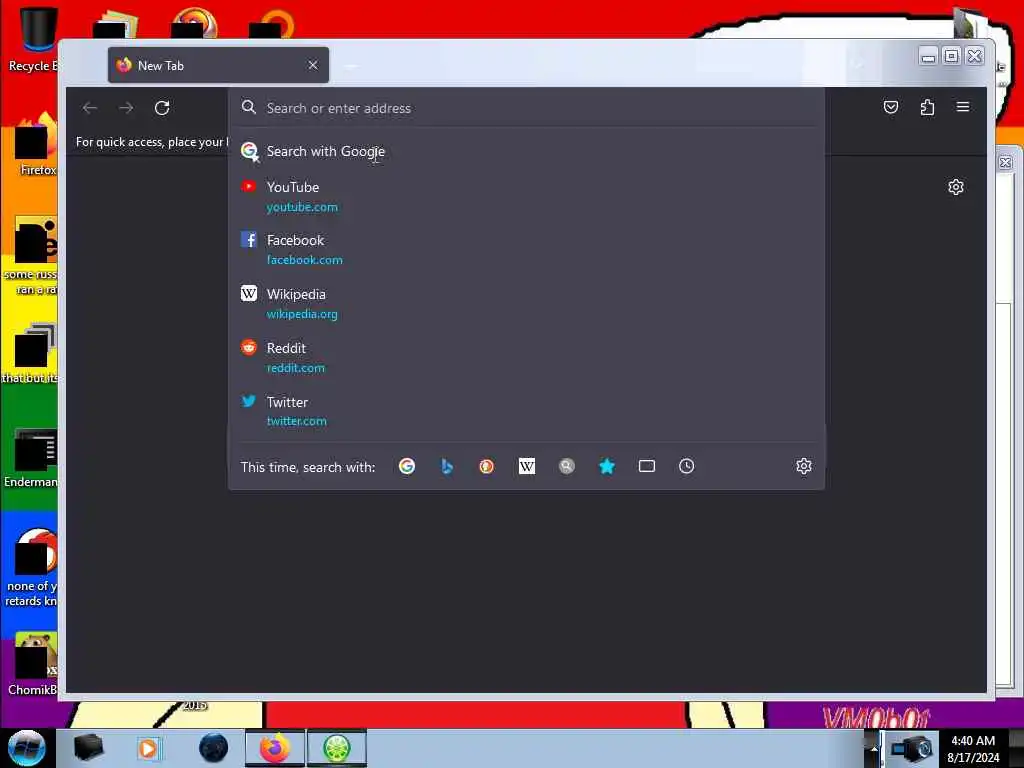Reload the page with the refresh icon
Viewport: 1024px width, 768px height.
coord(162,108)
